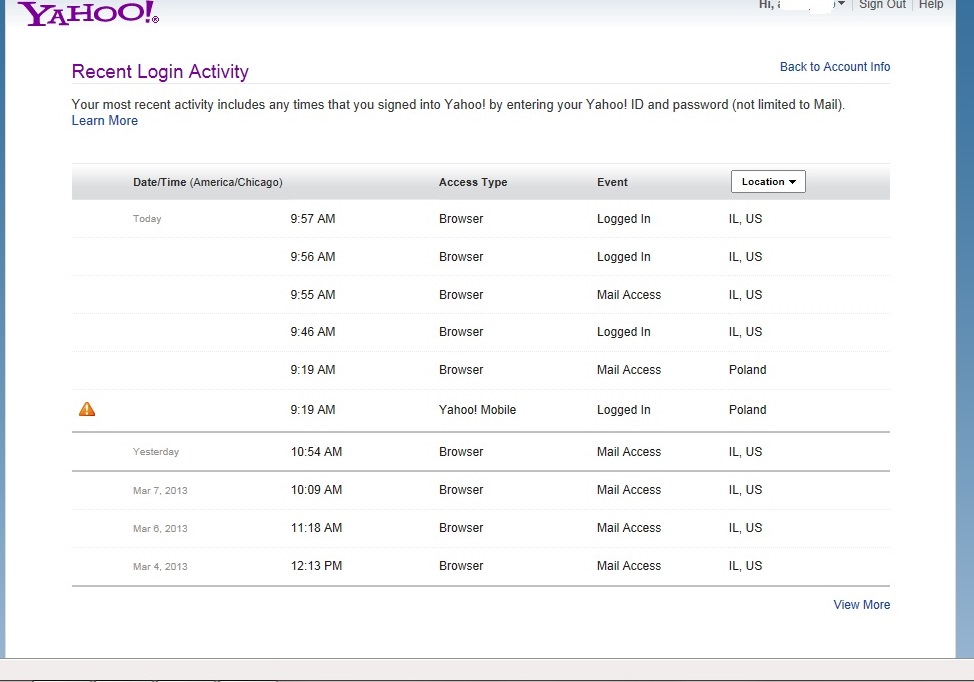Click the Yahoo! logo
The height and width of the screenshot is (682, 974).
pos(88,12)
